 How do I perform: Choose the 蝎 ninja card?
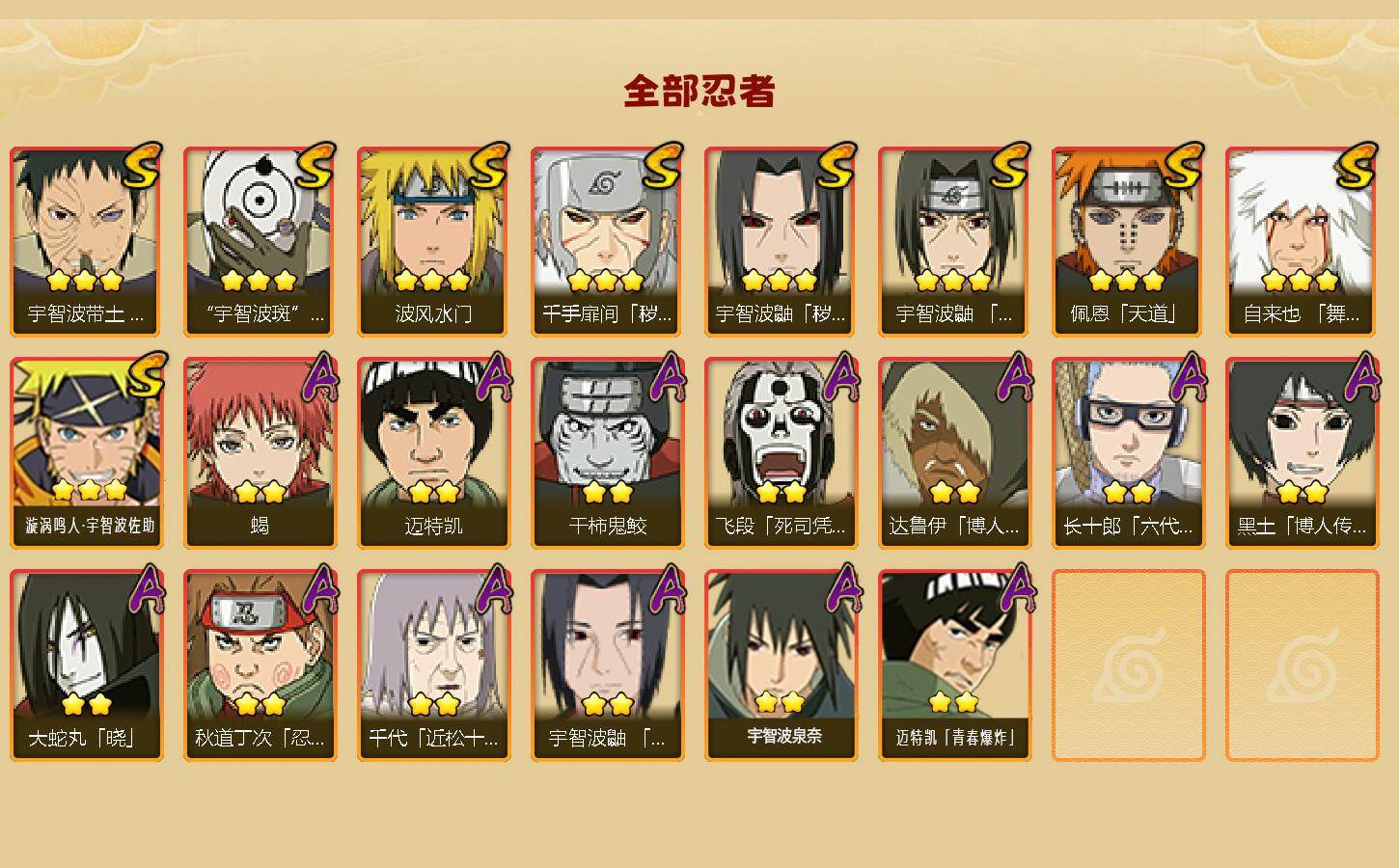260,453
